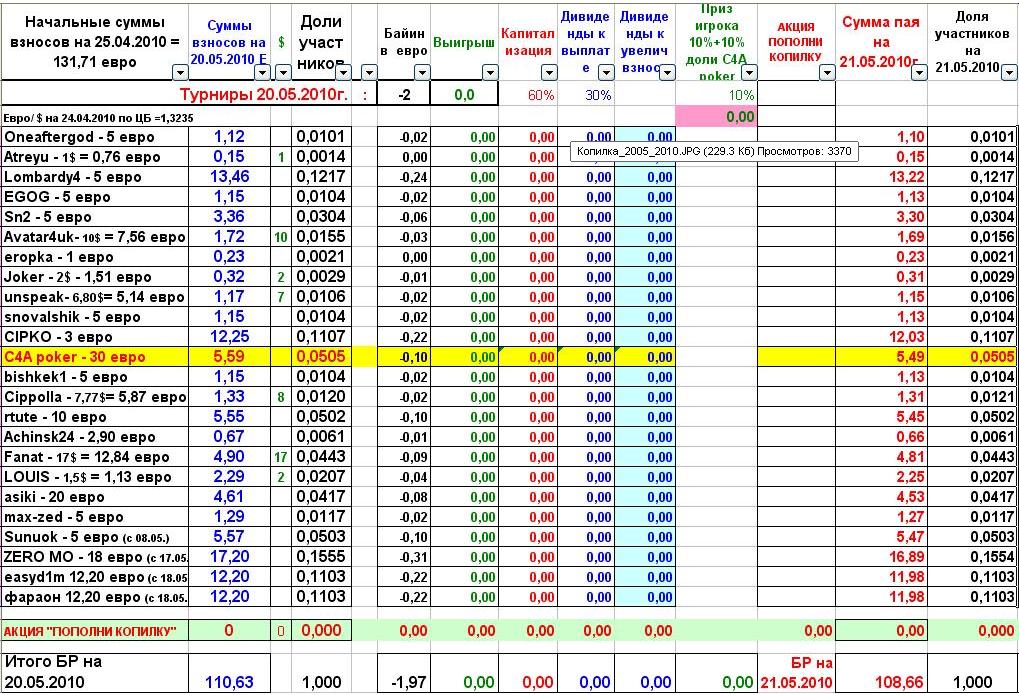
Task: Select the АКЦИЯ "ПОПОЛНИ КОПИЛКУ" row label
Action: [x=95, y=631]
